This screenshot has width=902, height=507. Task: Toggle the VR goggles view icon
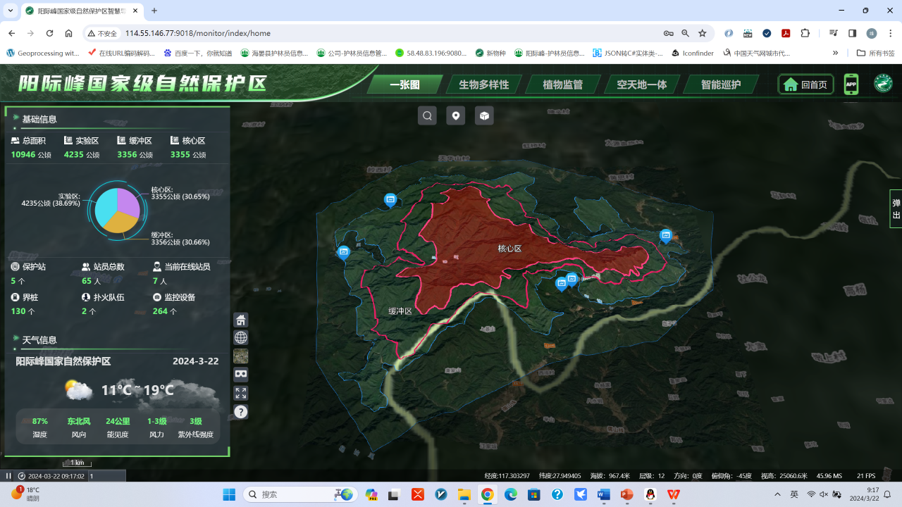pyautogui.click(x=241, y=375)
